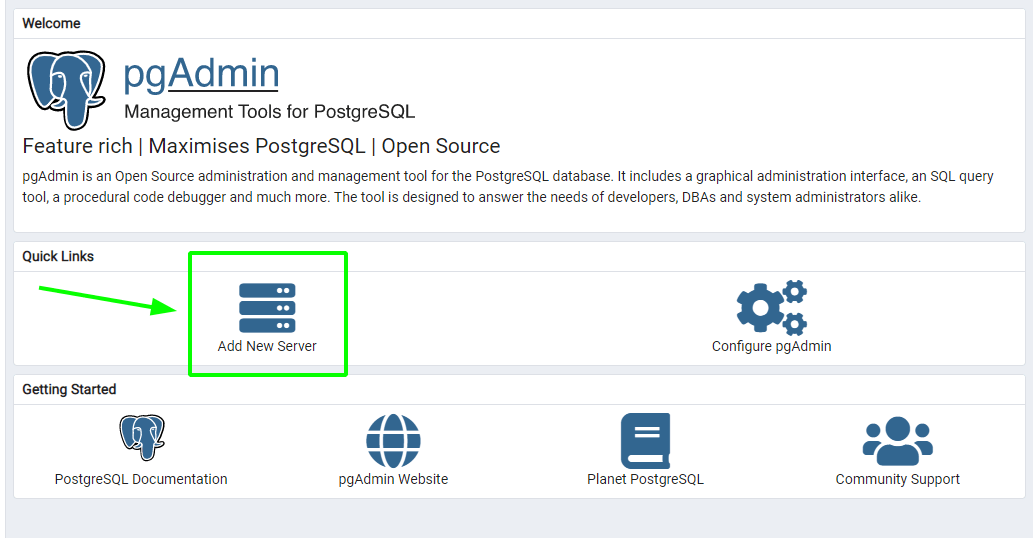Open the Planet PostgreSQL text link
This screenshot has width=1033, height=538.
[645, 479]
